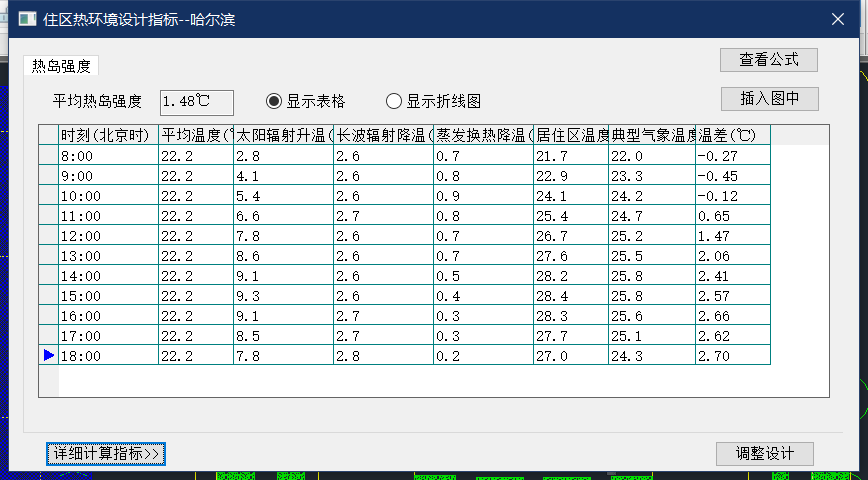Click the 平均温度 column header
The width and height of the screenshot is (868, 480).
[x=196, y=135]
